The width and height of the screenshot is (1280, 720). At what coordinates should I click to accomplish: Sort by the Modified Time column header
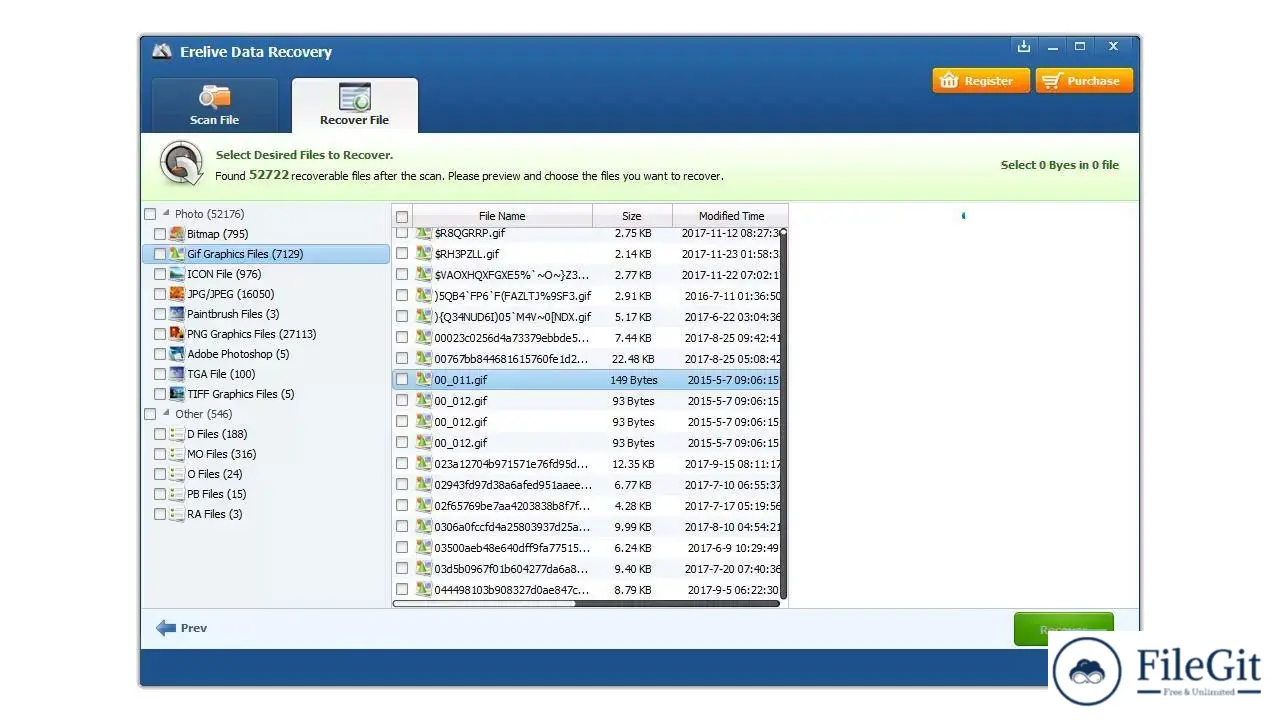click(x=731, y=216)
